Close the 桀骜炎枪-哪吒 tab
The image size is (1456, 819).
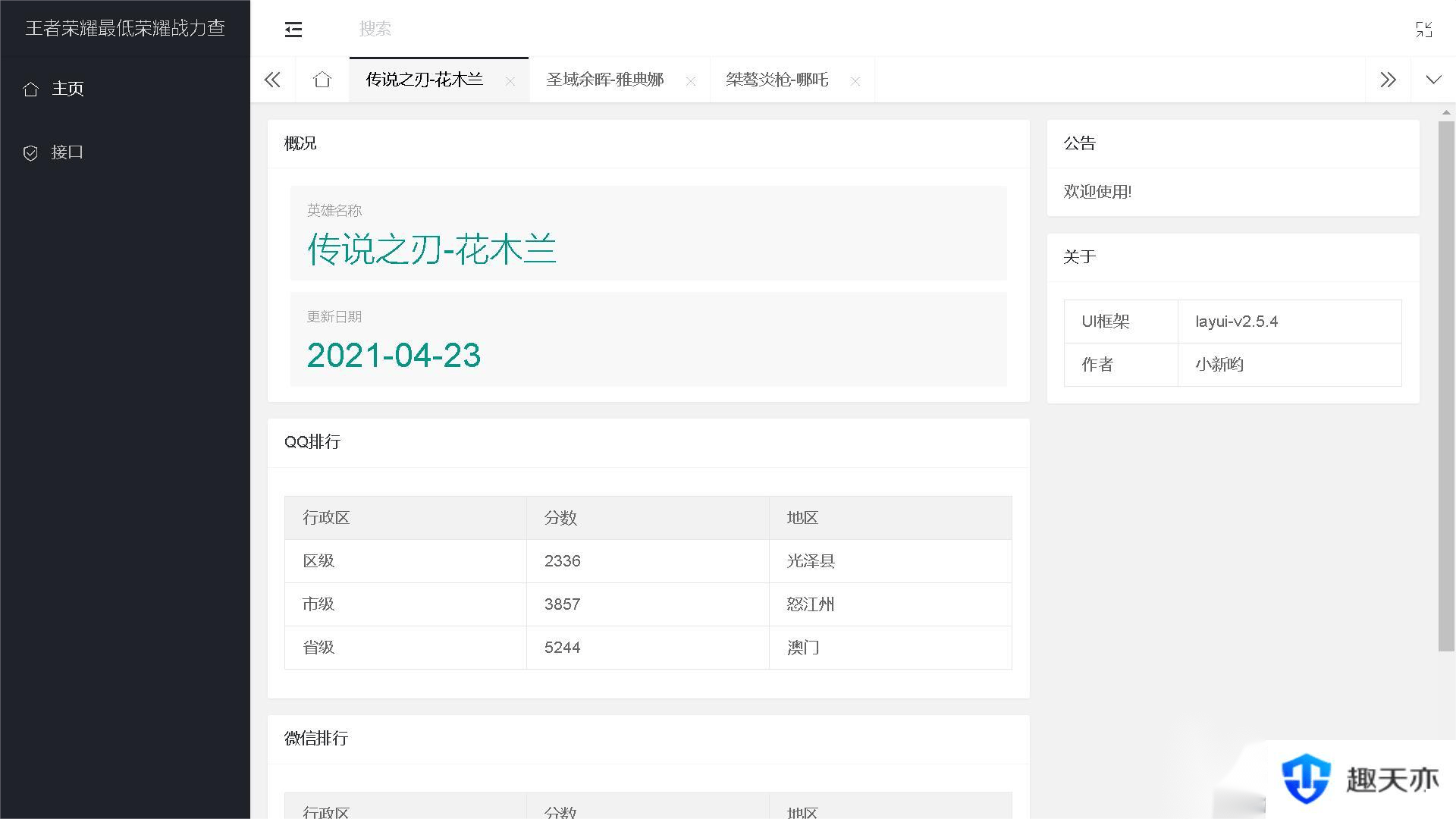(855, 81)
